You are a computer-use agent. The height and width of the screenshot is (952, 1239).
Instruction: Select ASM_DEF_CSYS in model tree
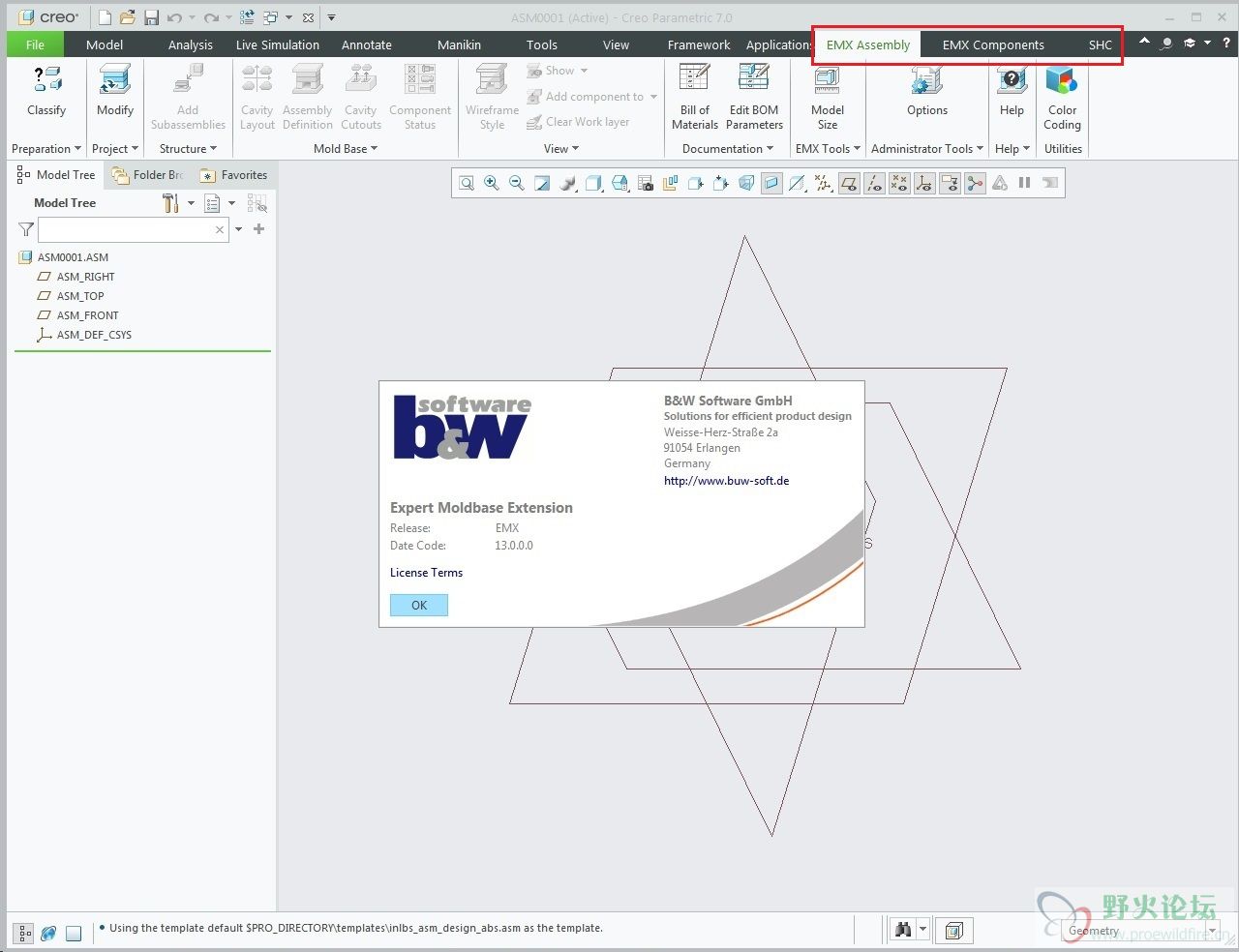[x=83, y=335]
